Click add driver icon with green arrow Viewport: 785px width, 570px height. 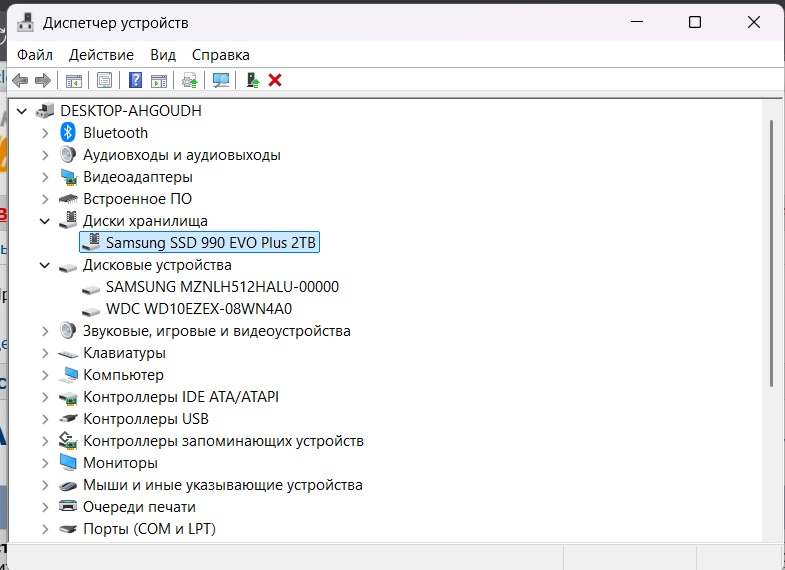point(253,80)
